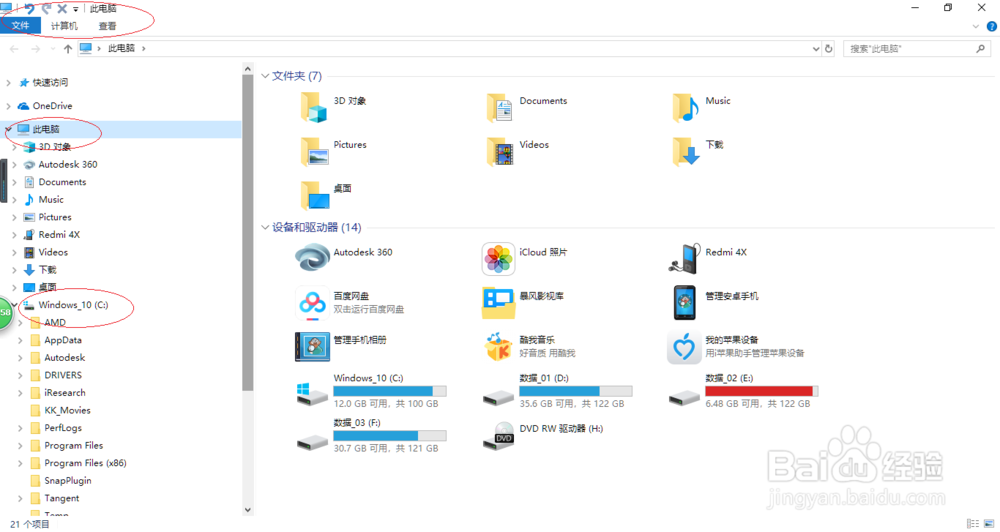Click the undo icon in quick access toolbar
This screenshot has width=1000, height=532.
pos(29,8)
